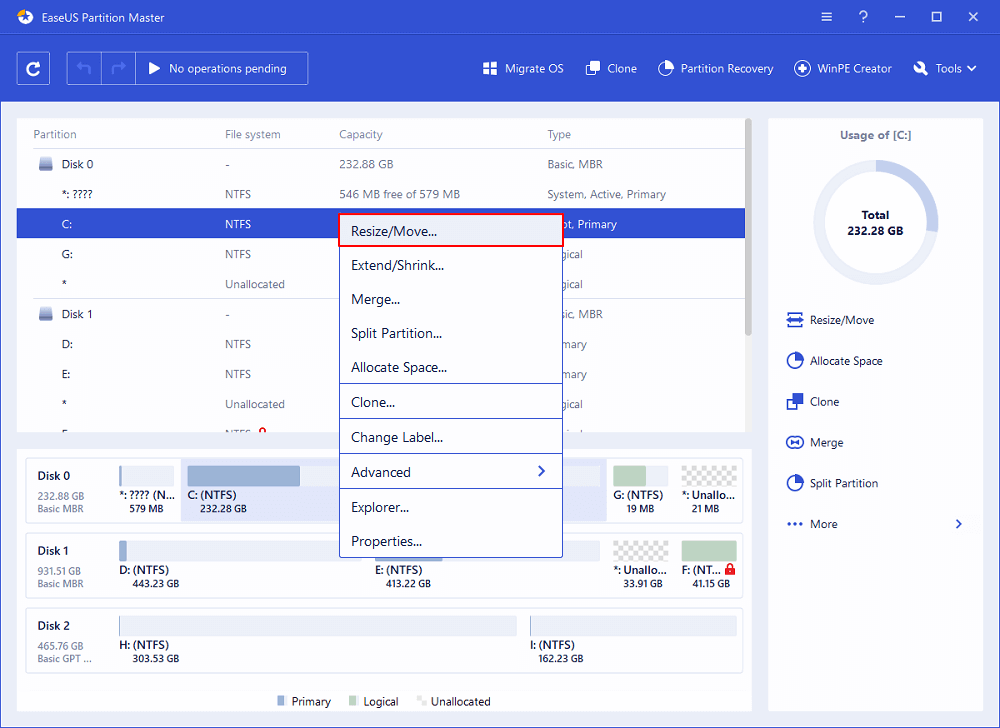Click the redo arrow in toolbar
This screenshot has width=1000, height=728.
119,68
